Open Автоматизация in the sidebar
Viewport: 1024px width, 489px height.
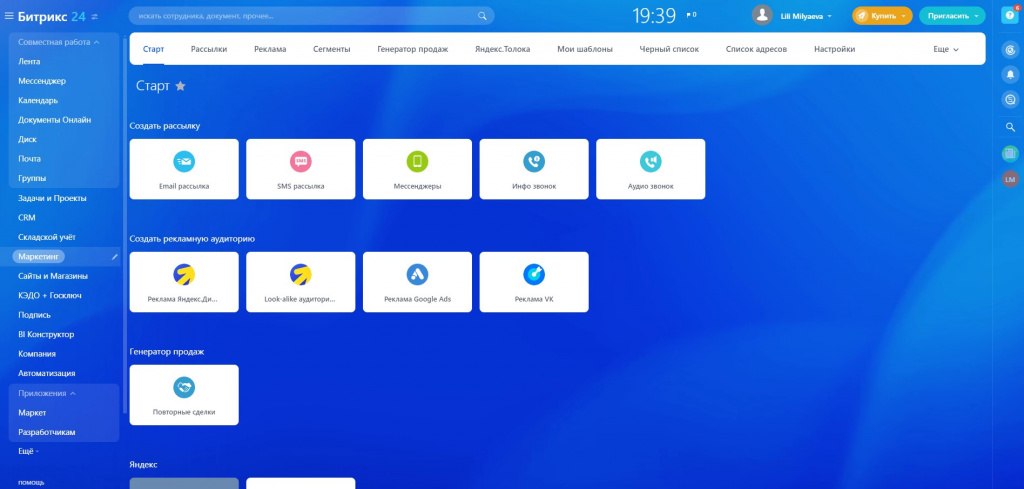(46, 373)
